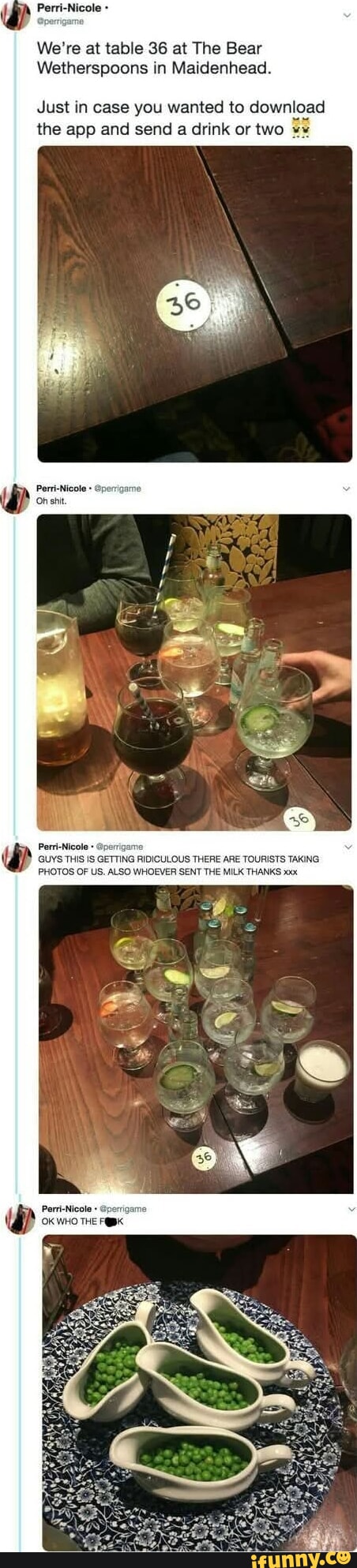Open @perrigame handle on the last tweet
This screenshot has width=357, height=1568.
[x=122, y=1208]
